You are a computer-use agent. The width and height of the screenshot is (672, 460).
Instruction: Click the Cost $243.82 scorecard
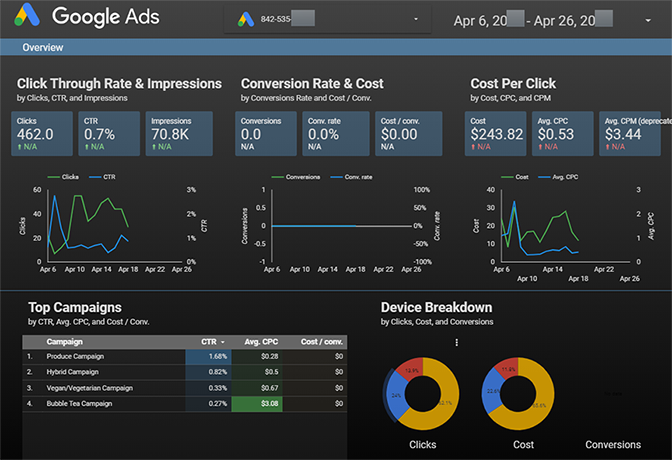pos(497,132)
